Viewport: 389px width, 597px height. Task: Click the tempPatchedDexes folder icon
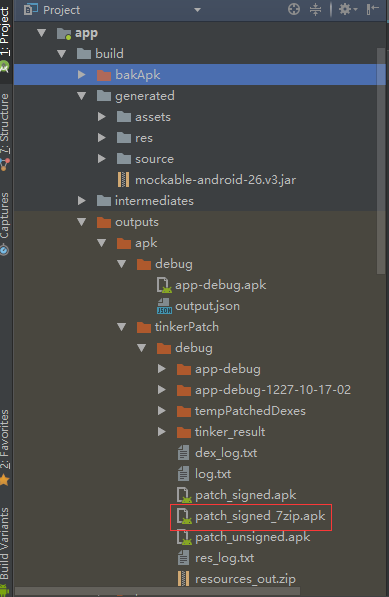[x=183, y=411]
